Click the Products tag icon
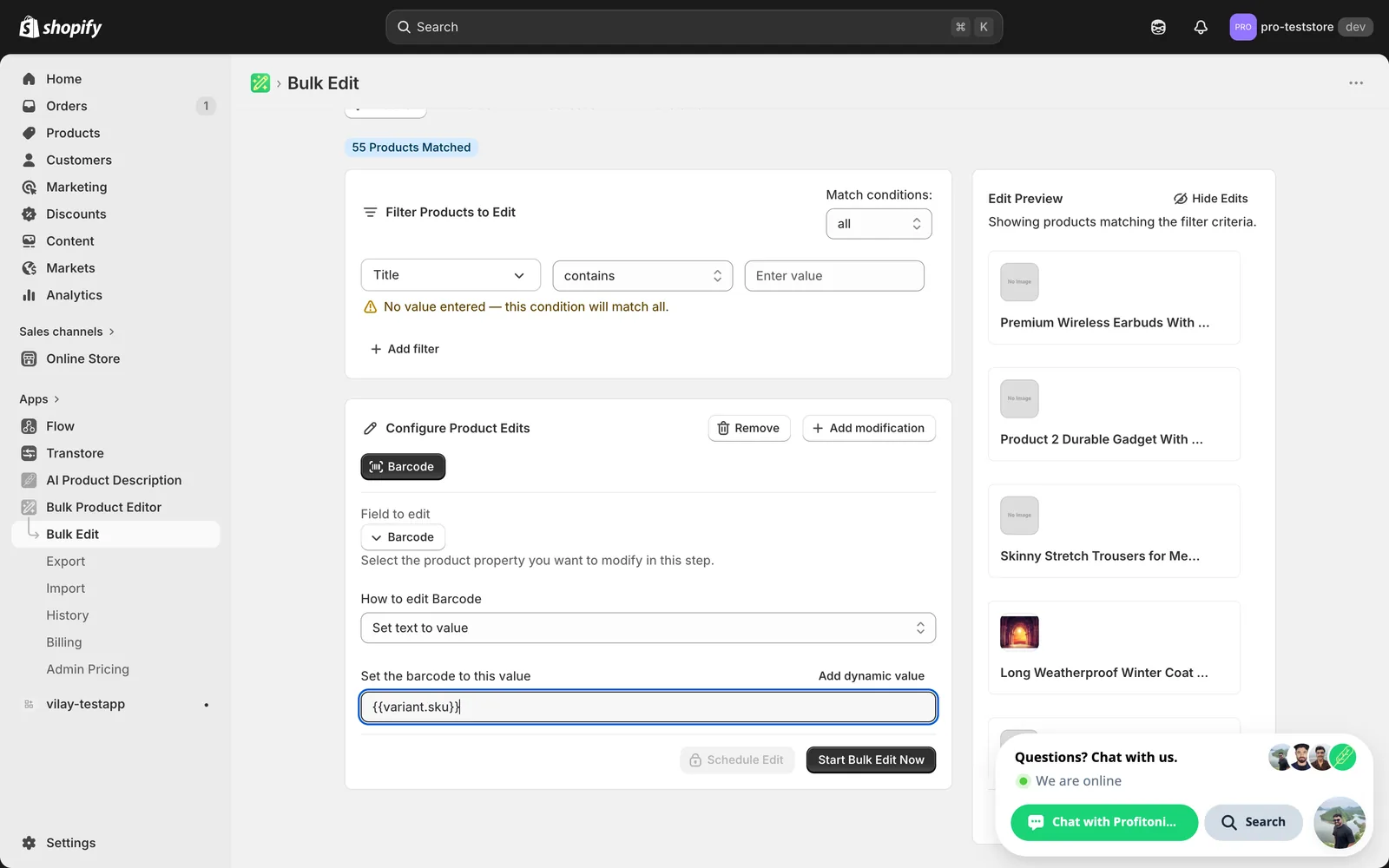The width and height of the screenshot is (1389, 868). (x=30, y=133)
